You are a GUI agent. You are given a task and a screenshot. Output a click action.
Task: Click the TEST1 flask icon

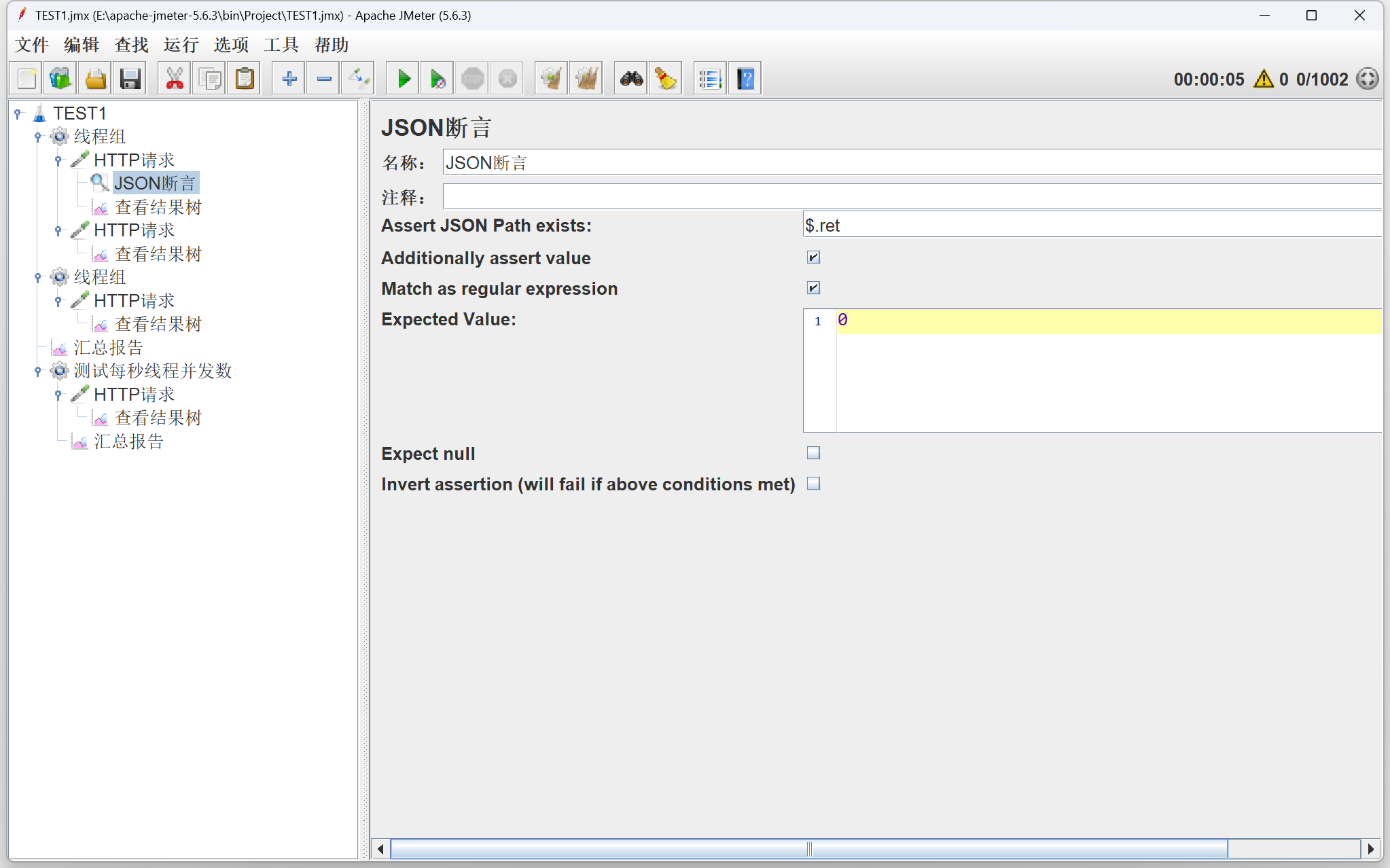pos(39,113)
